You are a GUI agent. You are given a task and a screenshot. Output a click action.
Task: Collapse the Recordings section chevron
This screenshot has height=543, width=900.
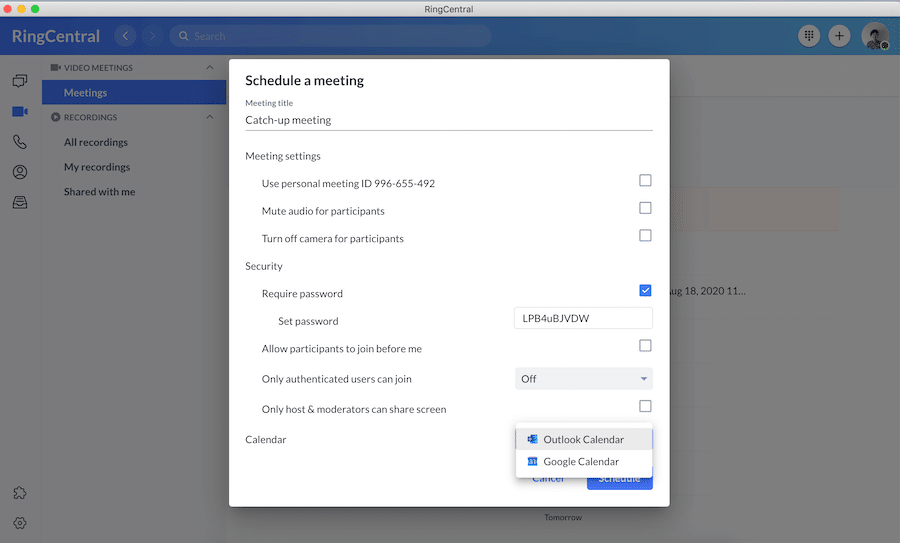[210, 117]
